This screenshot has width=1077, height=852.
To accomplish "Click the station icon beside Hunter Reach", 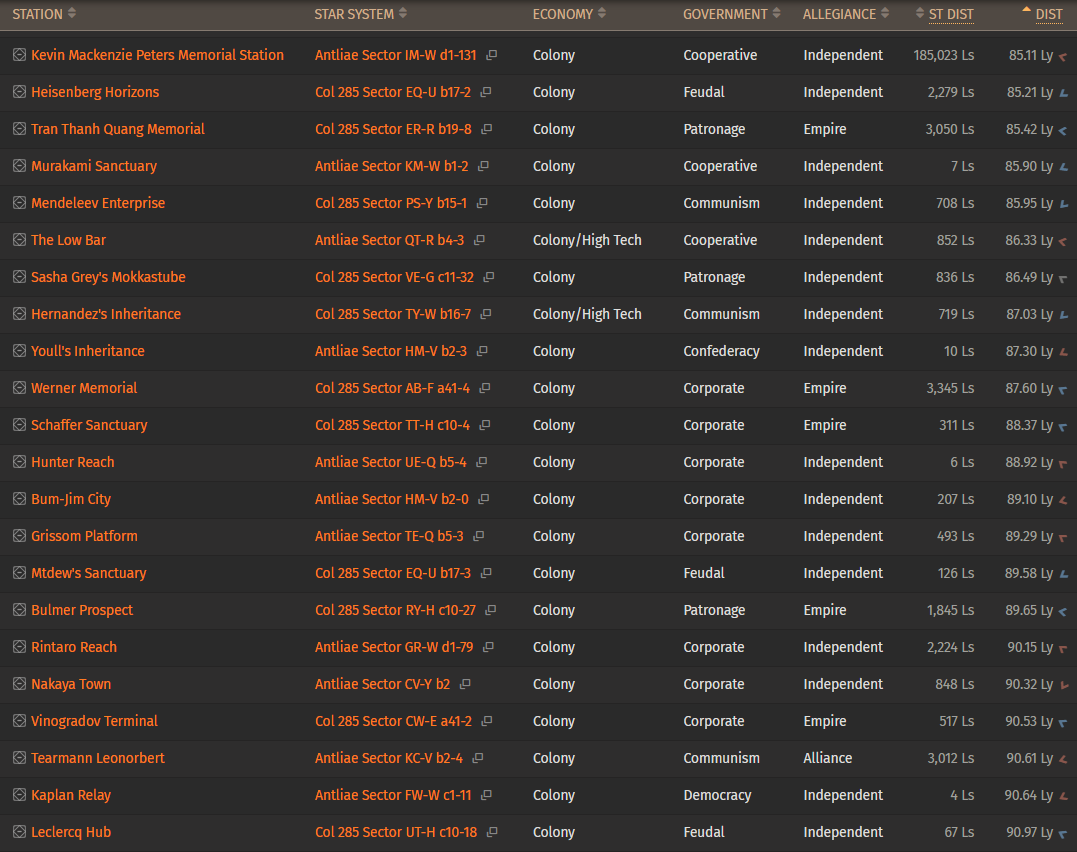I will [19, 462].
